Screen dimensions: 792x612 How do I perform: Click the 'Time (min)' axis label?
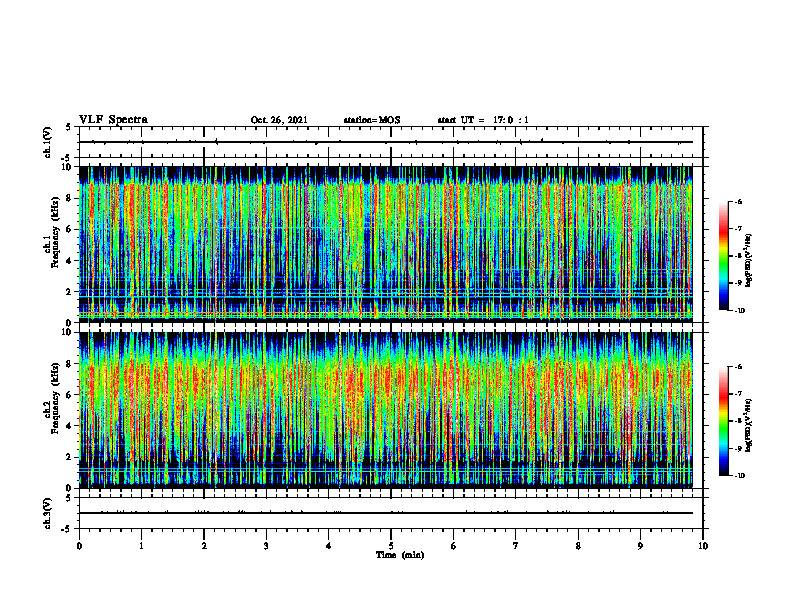tap(400, 555)
